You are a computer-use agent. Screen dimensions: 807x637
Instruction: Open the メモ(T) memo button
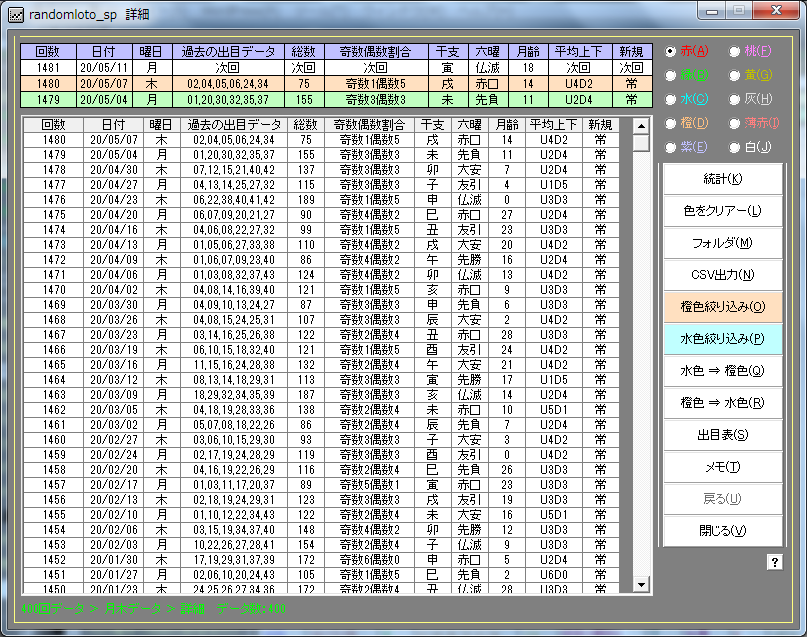click(723, 467)
